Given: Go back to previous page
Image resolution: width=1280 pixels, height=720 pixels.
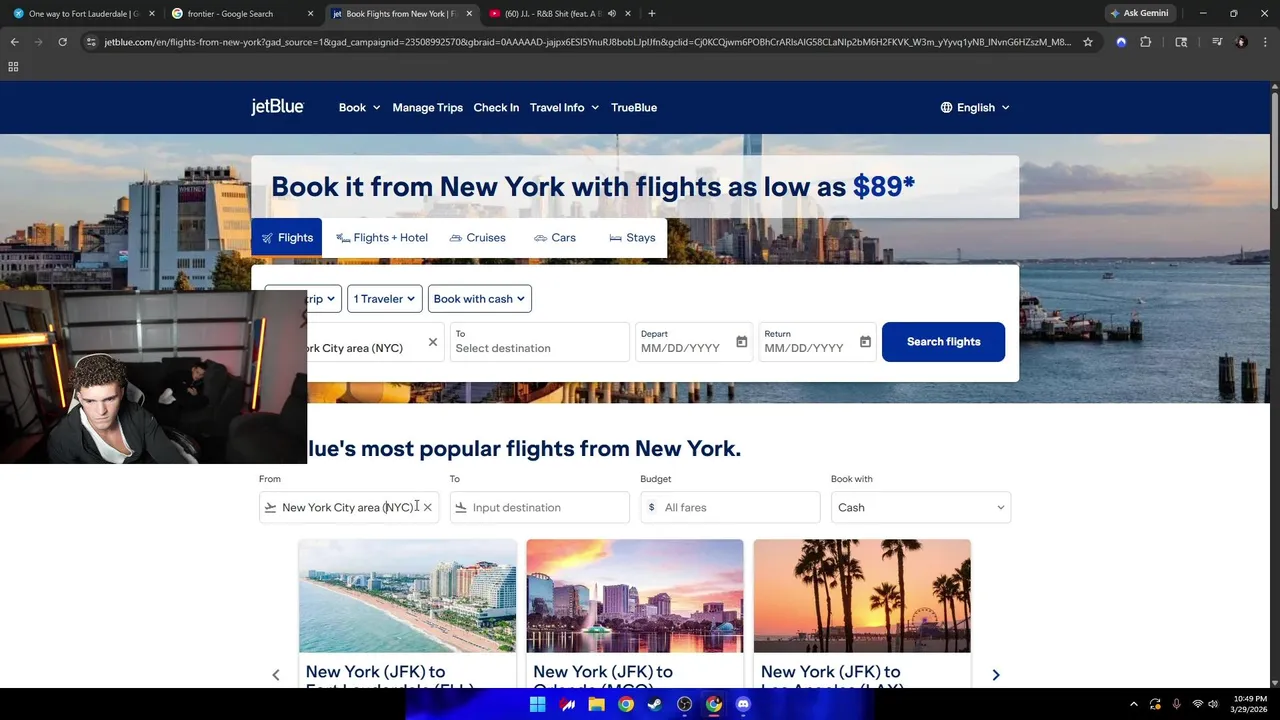Looking at the screenshot, I should [x=14, y=42].
